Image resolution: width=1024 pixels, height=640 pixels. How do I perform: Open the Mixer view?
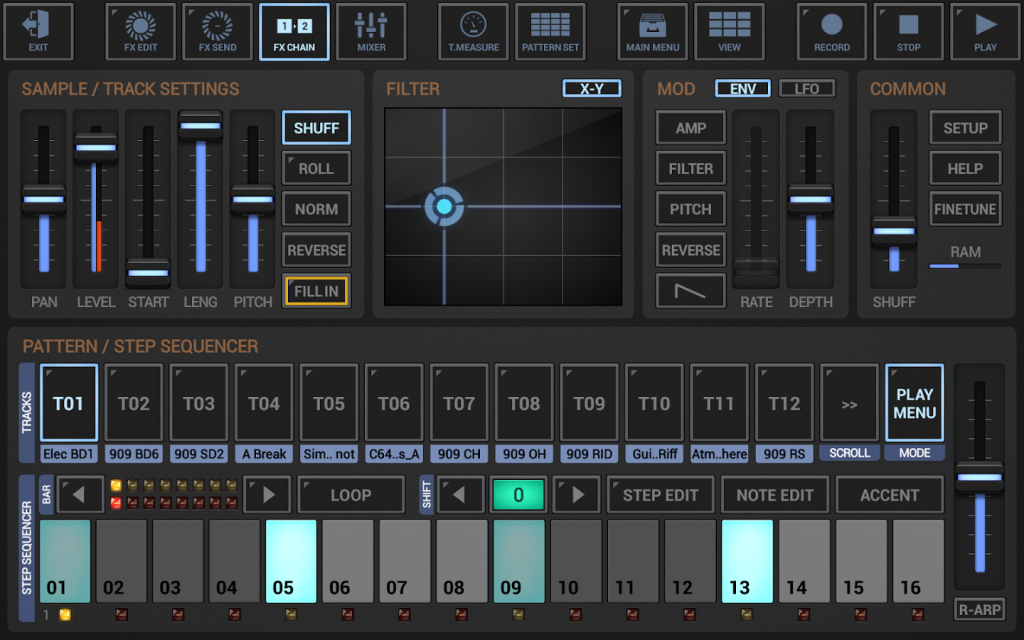pos(371,31)
